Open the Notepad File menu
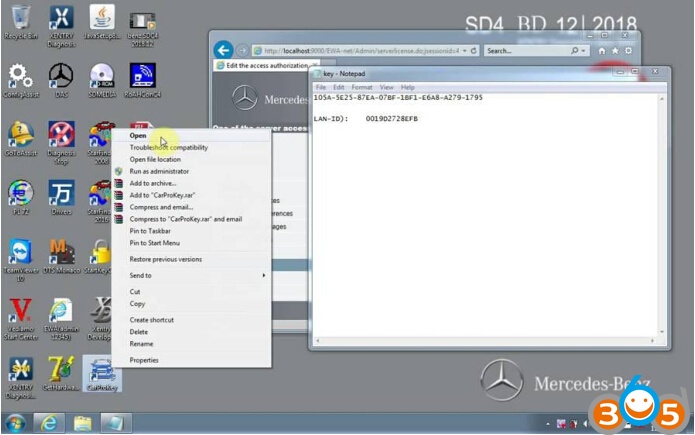Image resolution: width=695 pixels, height=435 pixels. coord(321,87)
